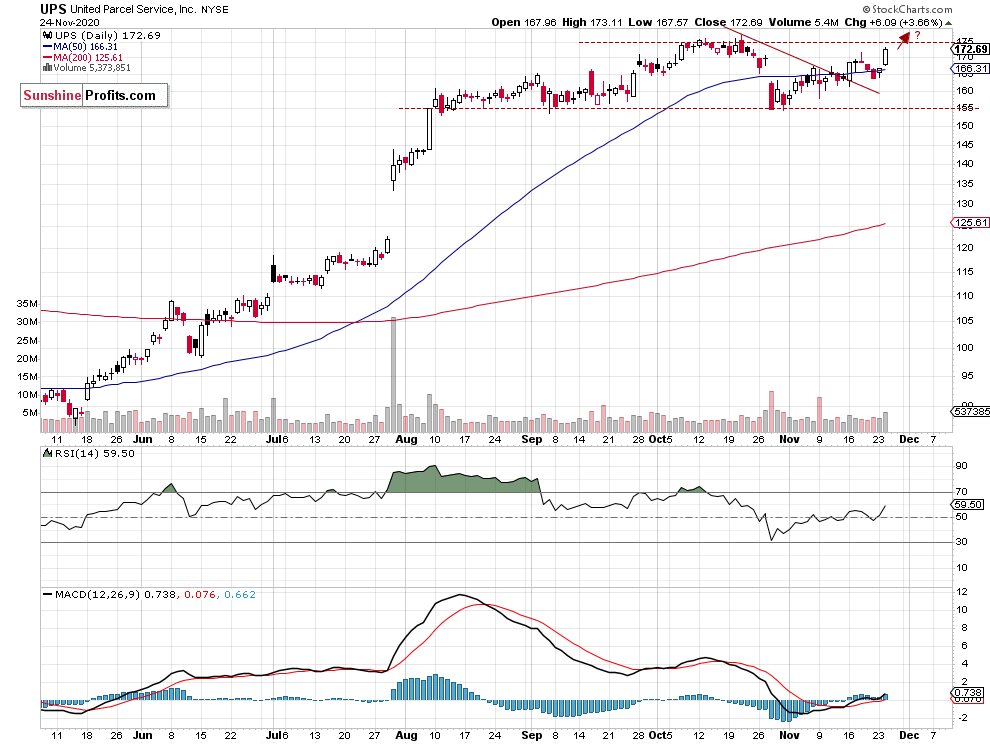
Task: Click the United Parcel Service, Inc. company name
Action: pyautogui.click(x=133, y=9)
